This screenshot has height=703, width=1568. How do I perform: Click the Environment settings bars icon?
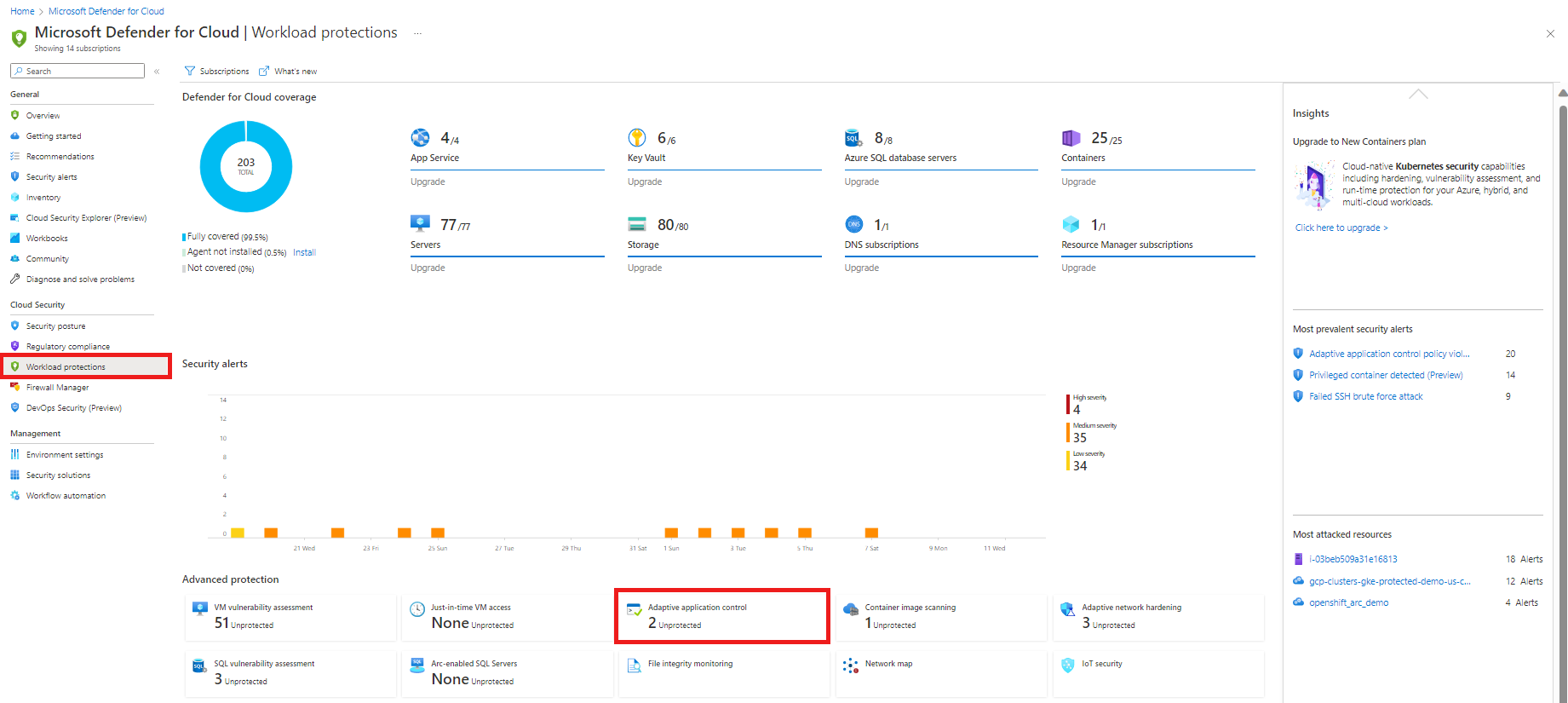[14, 454]
